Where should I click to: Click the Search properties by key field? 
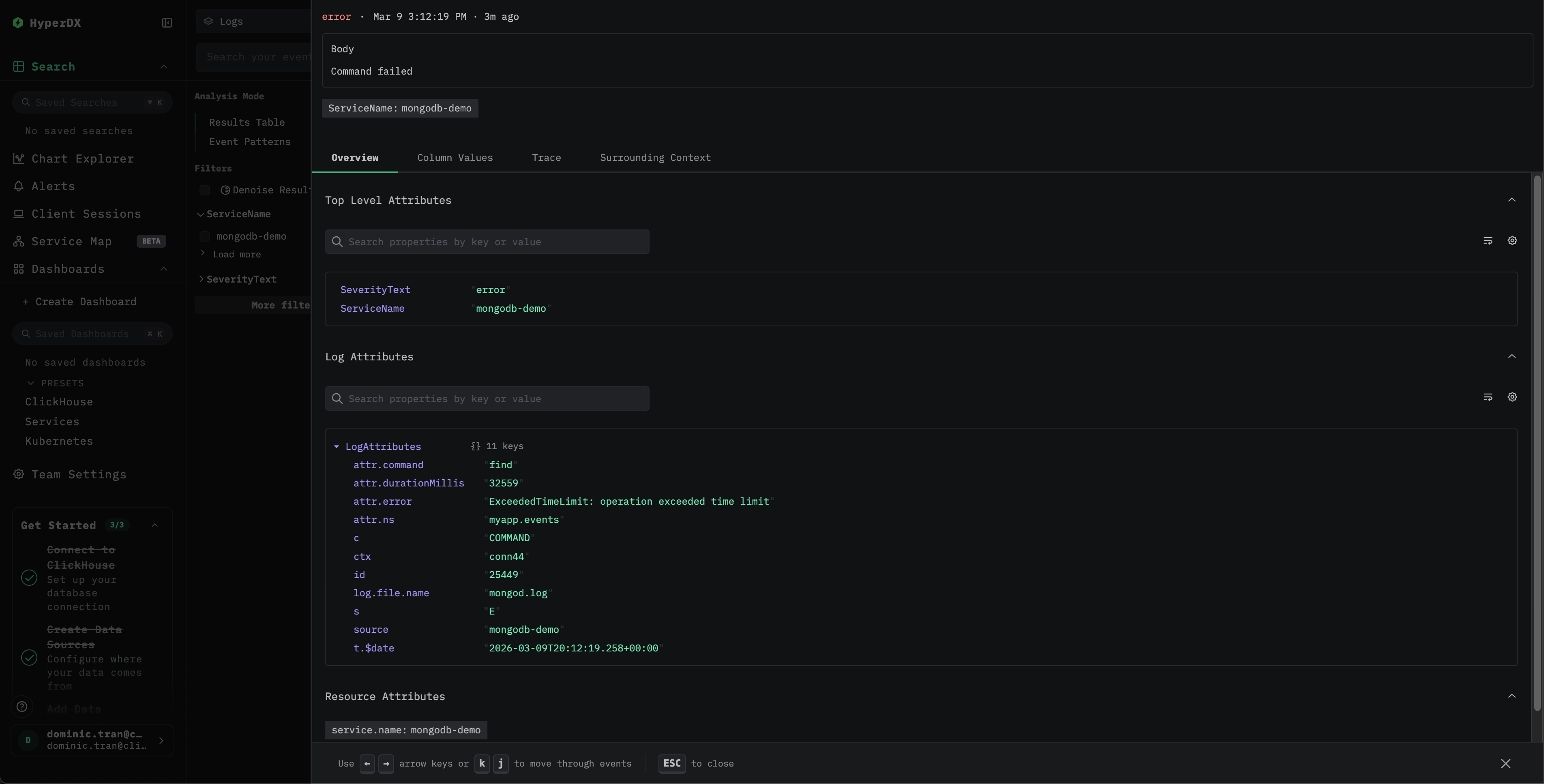coord(487,242)
